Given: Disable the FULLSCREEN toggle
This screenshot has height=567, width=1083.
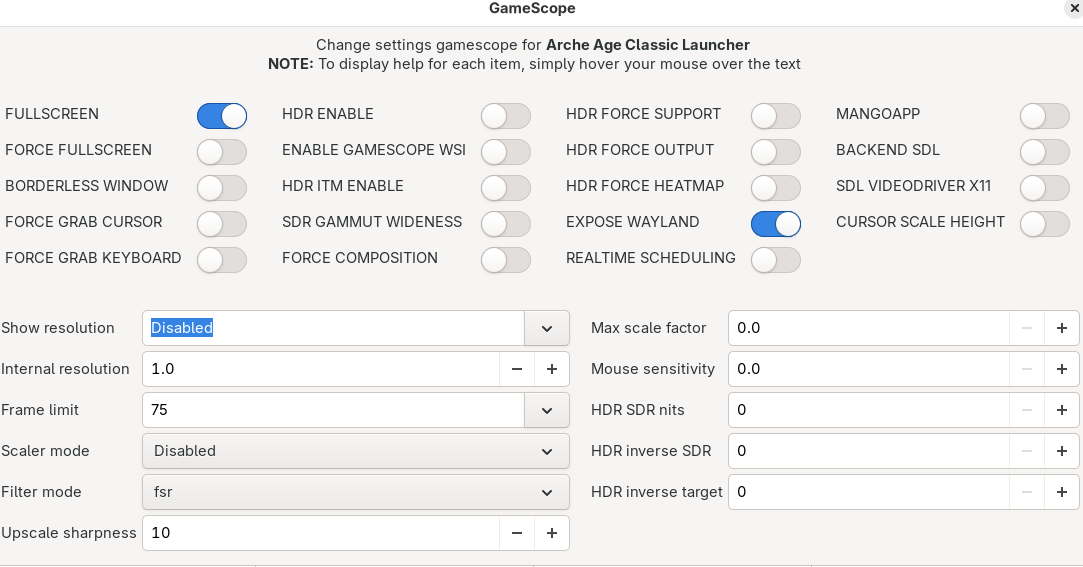Looking at the screenshot, I should (222, 116).
